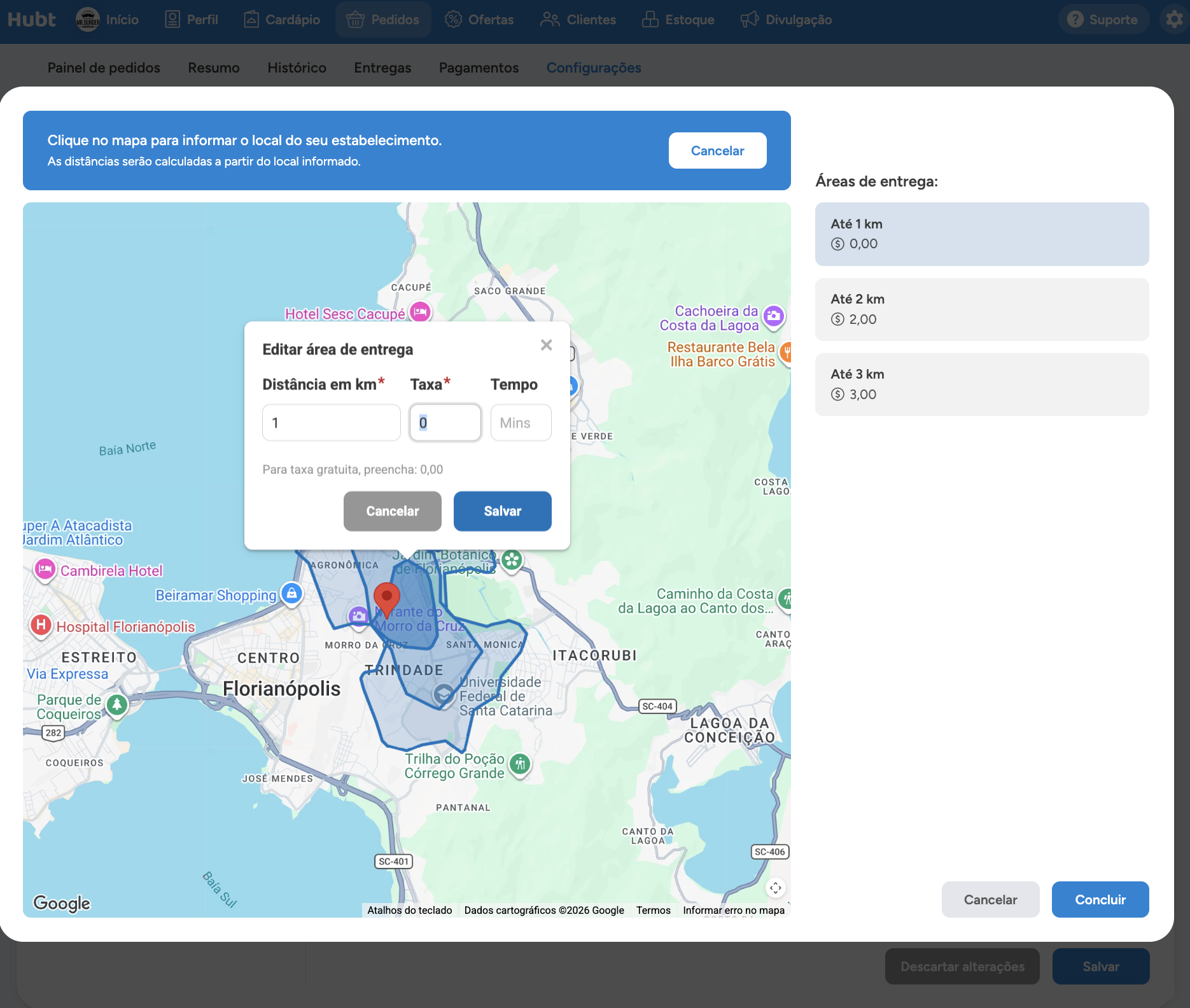Viewport: 1190px width, 1008px height.
Task: Cancel editing in the delivery area popup
Action: coord(393,511)
